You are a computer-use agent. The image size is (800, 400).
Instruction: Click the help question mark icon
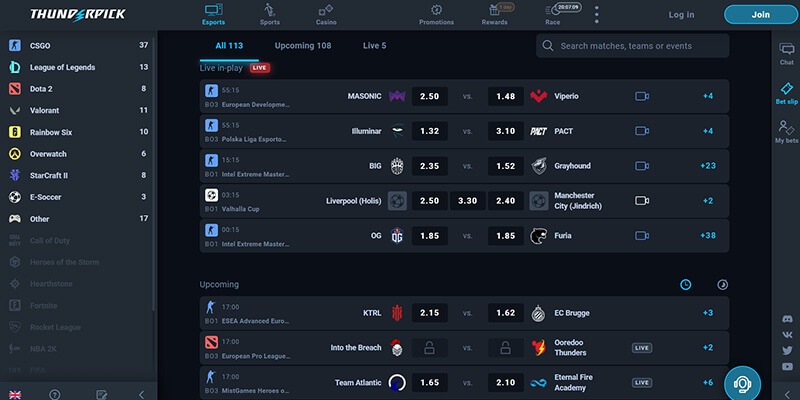click(54, 394)
